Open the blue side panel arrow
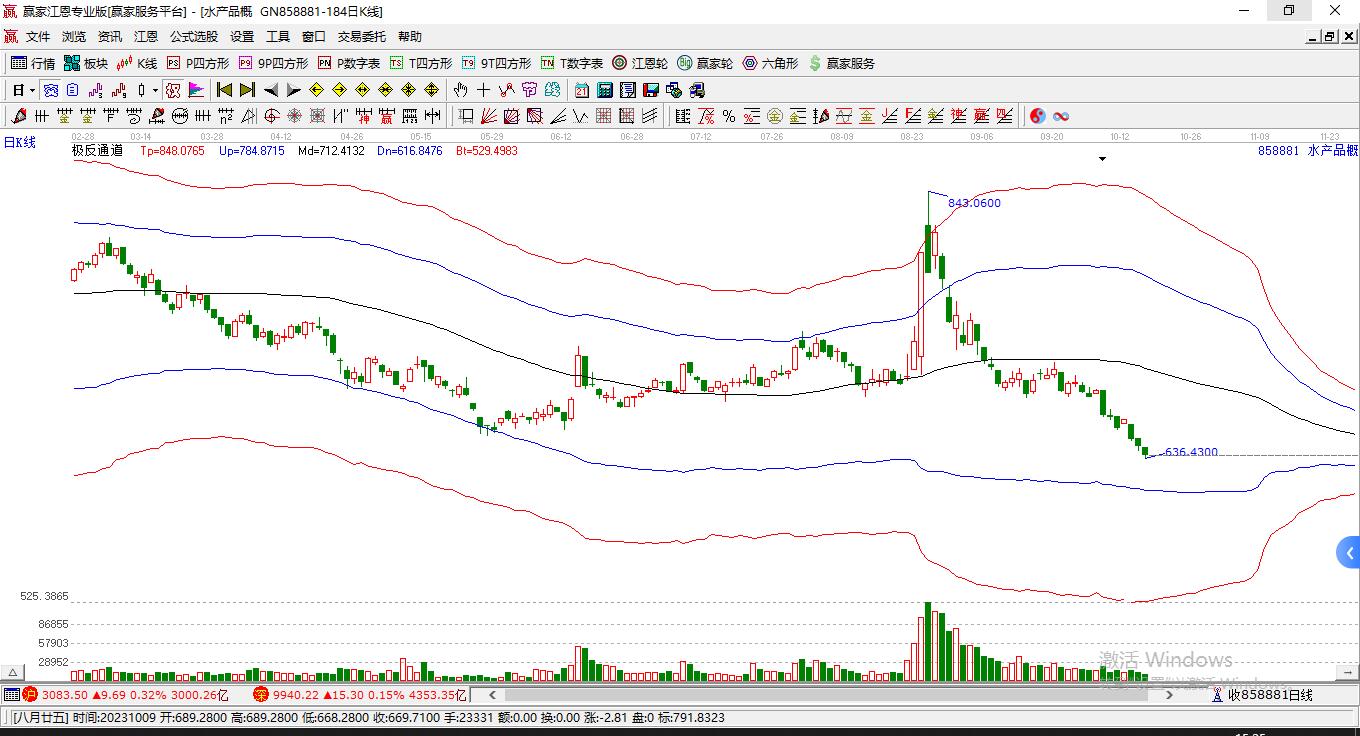The image size is (1360, 736). (x=1348, y=552)
